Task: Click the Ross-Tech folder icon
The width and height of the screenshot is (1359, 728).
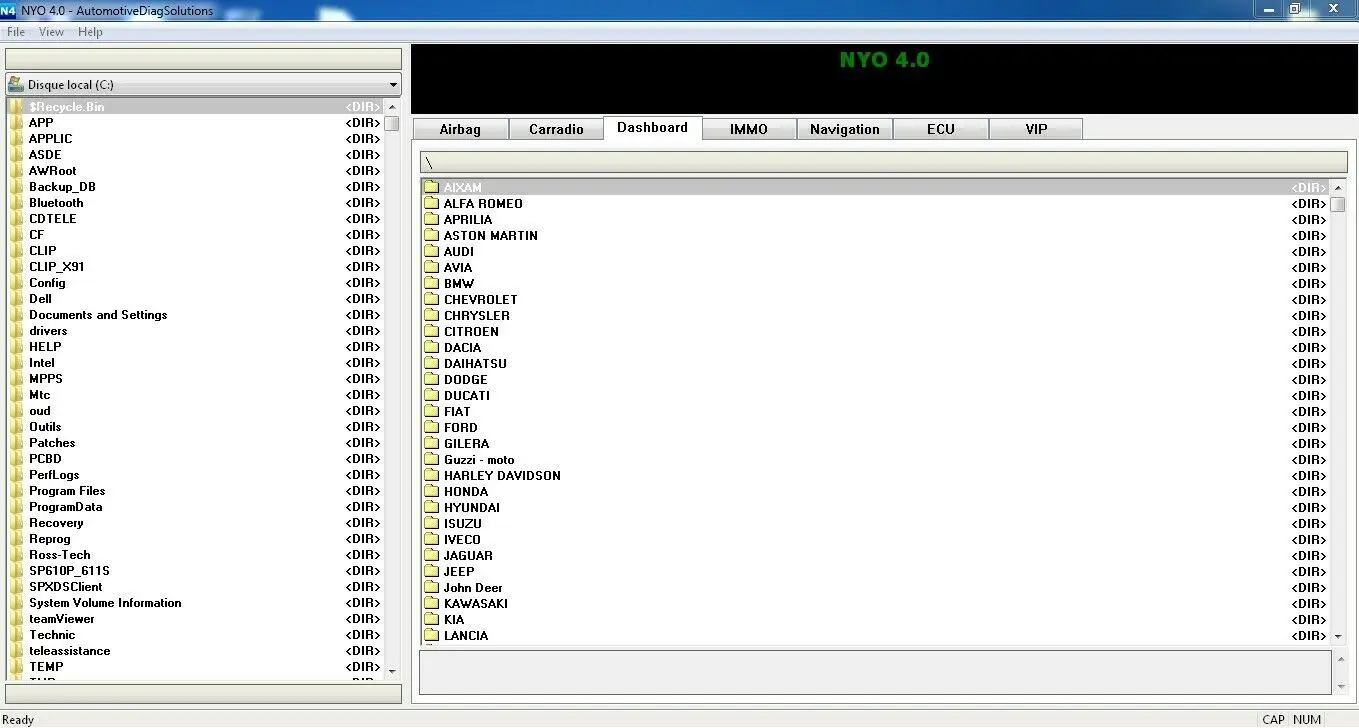Action: pos(16,555)
